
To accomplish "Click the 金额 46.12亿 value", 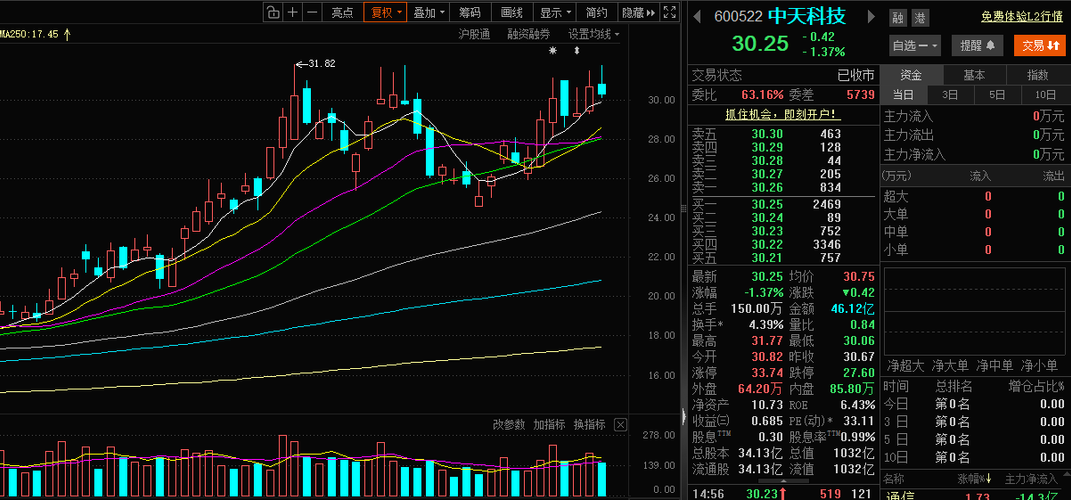I will (x=853, y=308).
